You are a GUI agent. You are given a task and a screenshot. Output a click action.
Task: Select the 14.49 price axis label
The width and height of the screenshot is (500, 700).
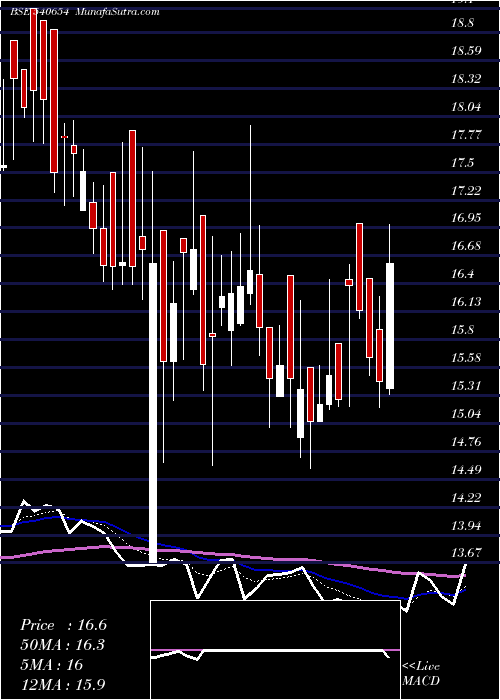pyautogui.click(x=466, y=469)
